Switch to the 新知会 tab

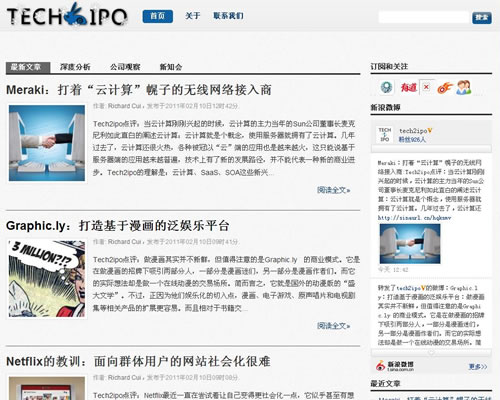(x=171, y=67)
